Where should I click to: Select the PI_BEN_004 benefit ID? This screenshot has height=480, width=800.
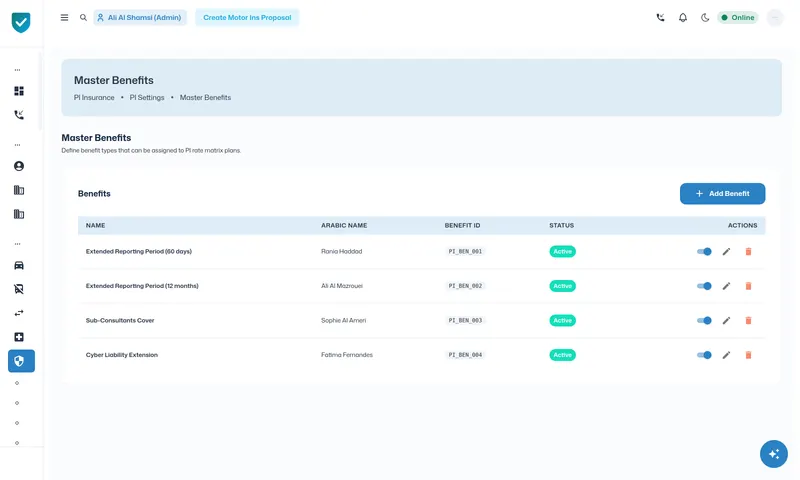[x=465, y=355]
